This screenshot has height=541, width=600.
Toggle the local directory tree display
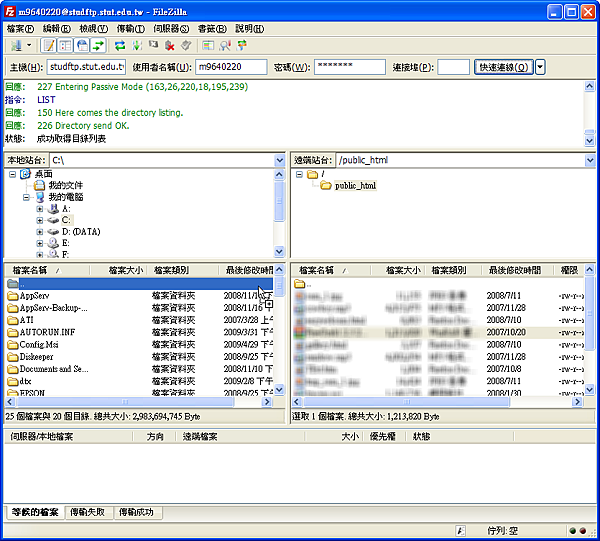click(x=65, y=46)
